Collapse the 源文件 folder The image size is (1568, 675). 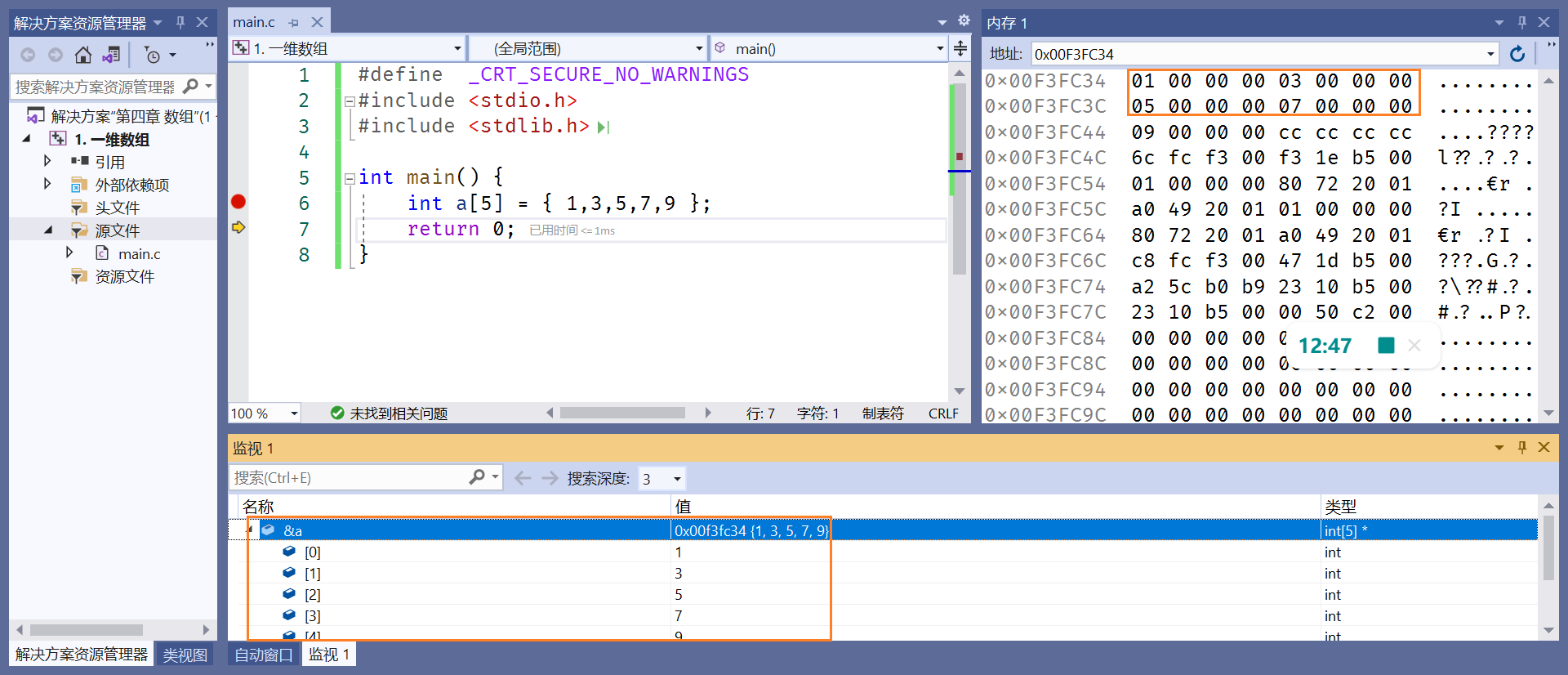(47, 230)
